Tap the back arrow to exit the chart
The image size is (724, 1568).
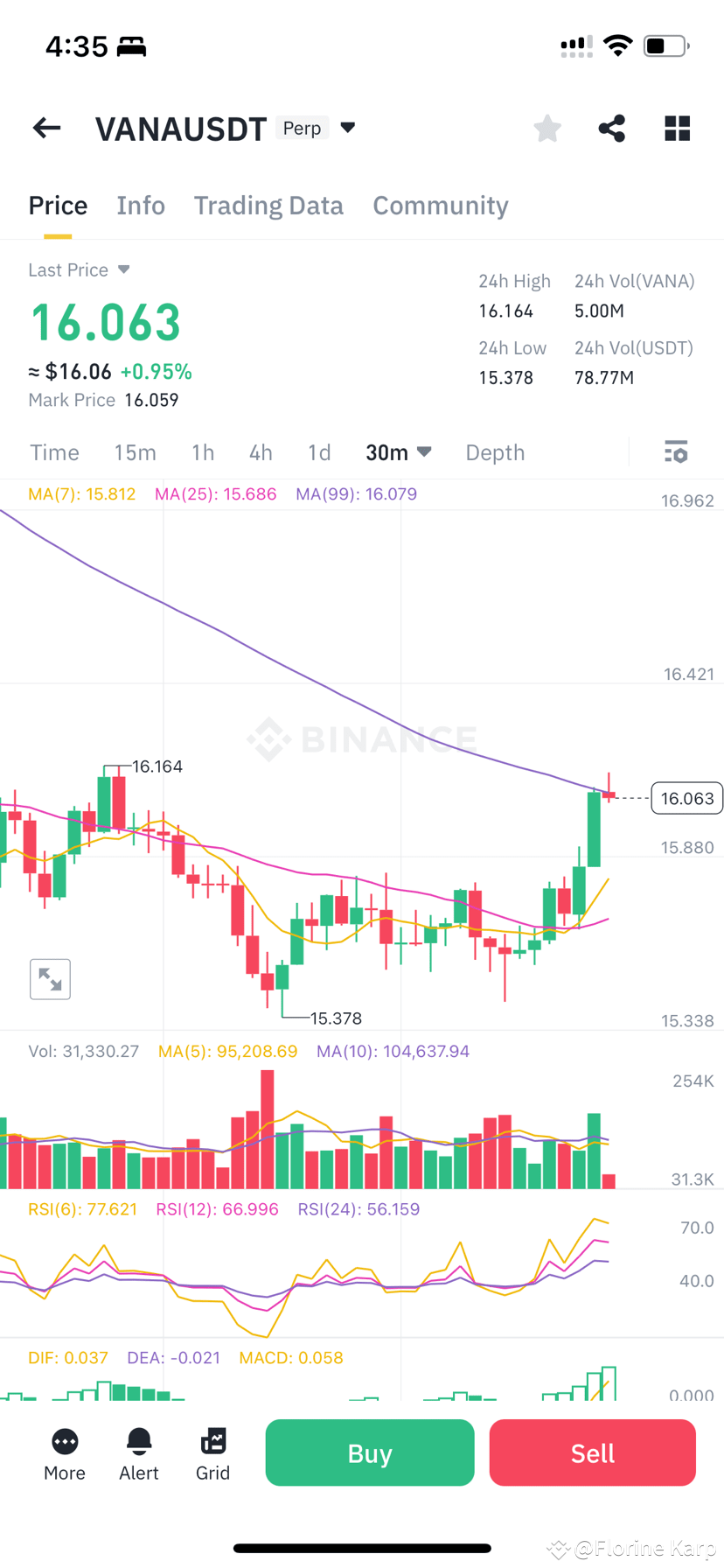(45, 128)
